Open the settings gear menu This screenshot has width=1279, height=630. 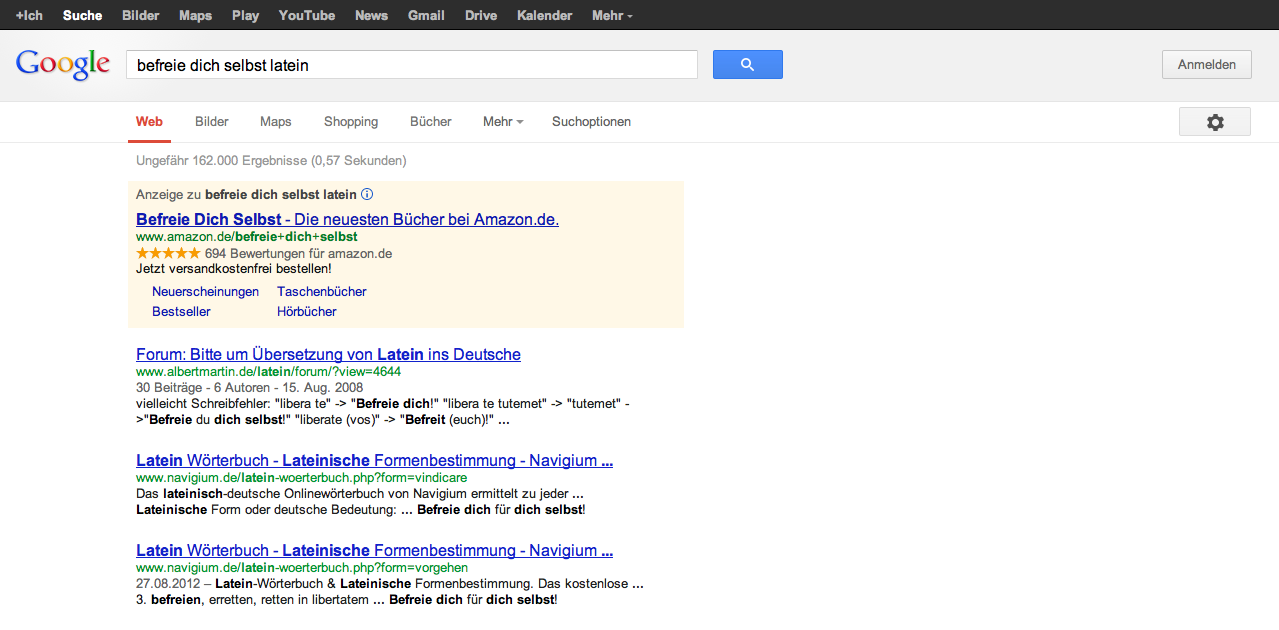click(1214, 122)
